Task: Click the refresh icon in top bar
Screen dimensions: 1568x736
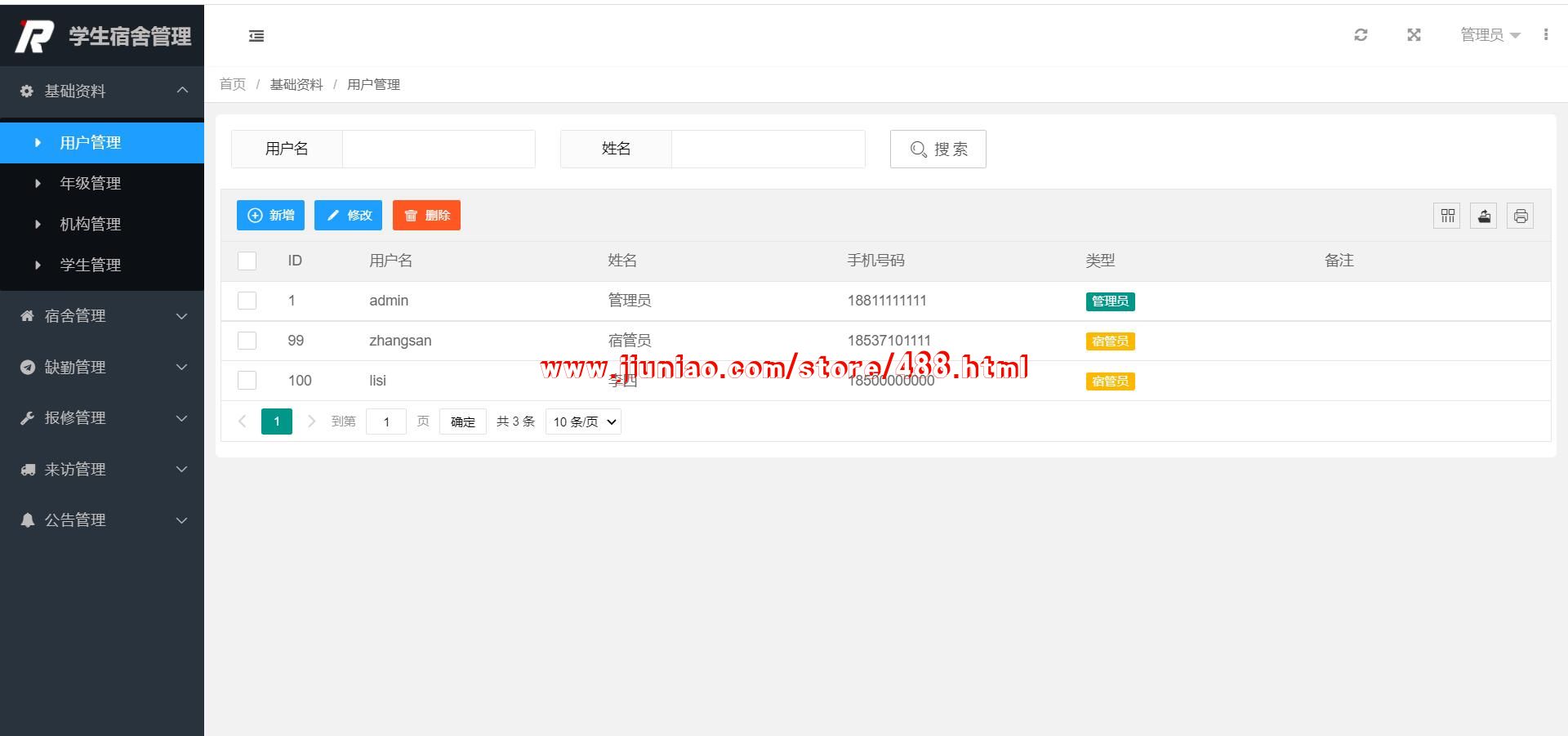Action: pos(1361,35)
